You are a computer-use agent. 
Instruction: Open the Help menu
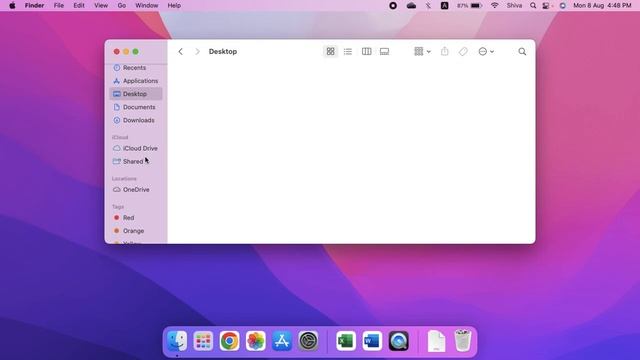(x=174, y=6)
